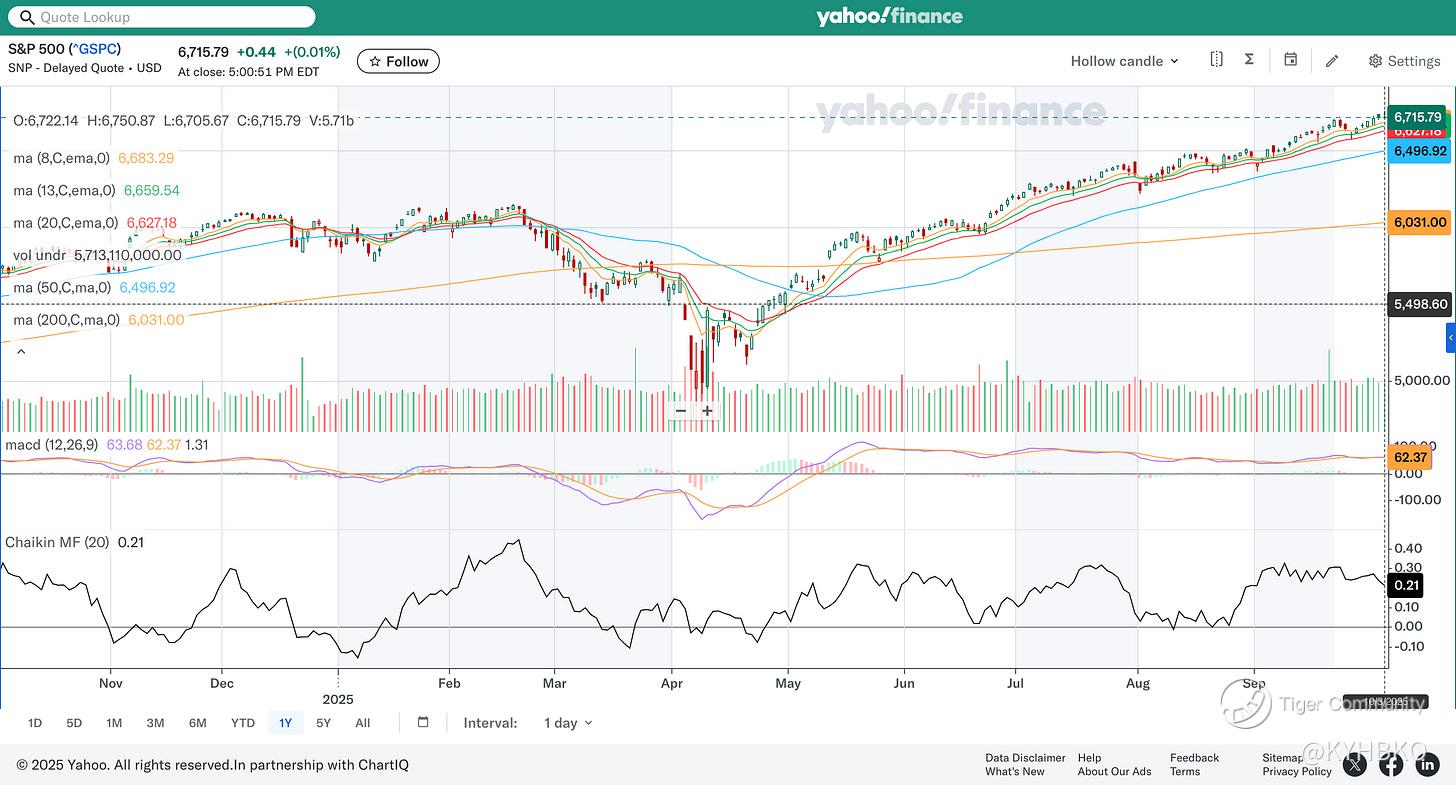Select the 3M range
Image resolution: width=1456 pixels, height=785 pixels.
click(155, 722)
